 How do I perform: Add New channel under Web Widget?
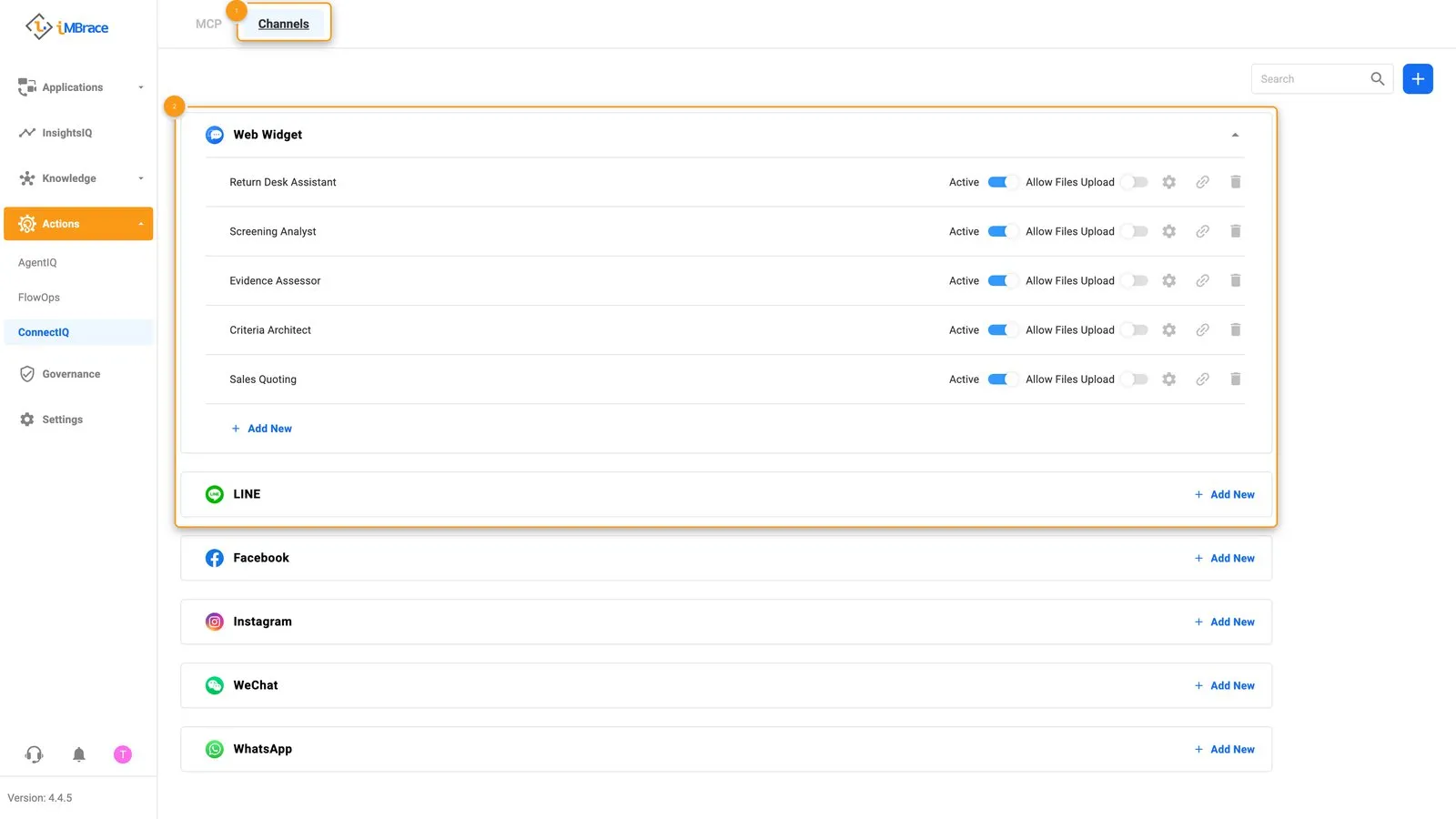tap(261, 429)
